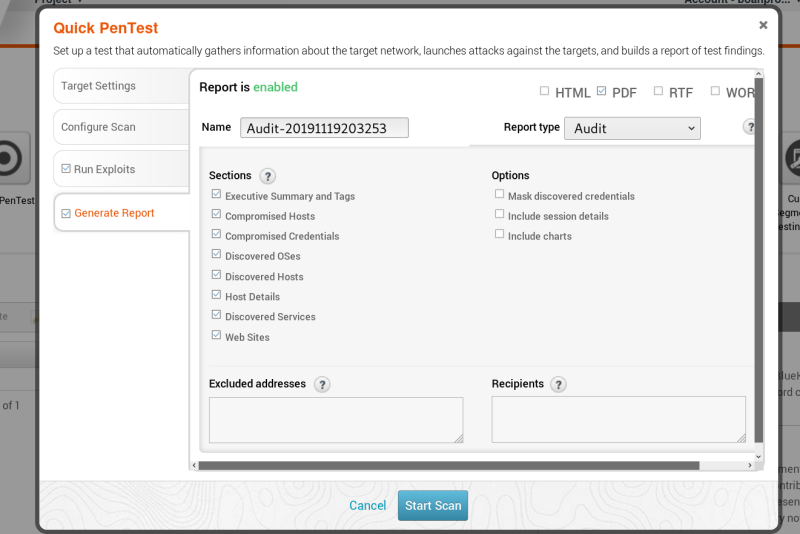Click the Start Scan button
This screenshot has width=800, height=534.
[x=433, y=505]
